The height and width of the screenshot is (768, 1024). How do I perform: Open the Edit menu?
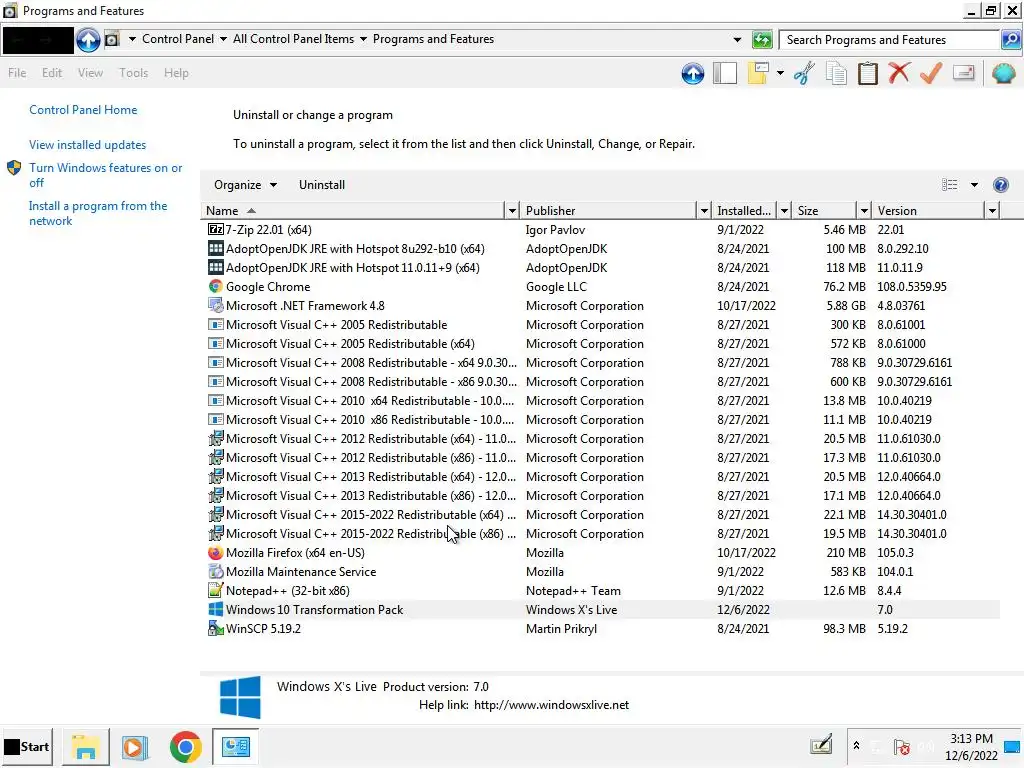pyautogui.click(x=52, y=72)
